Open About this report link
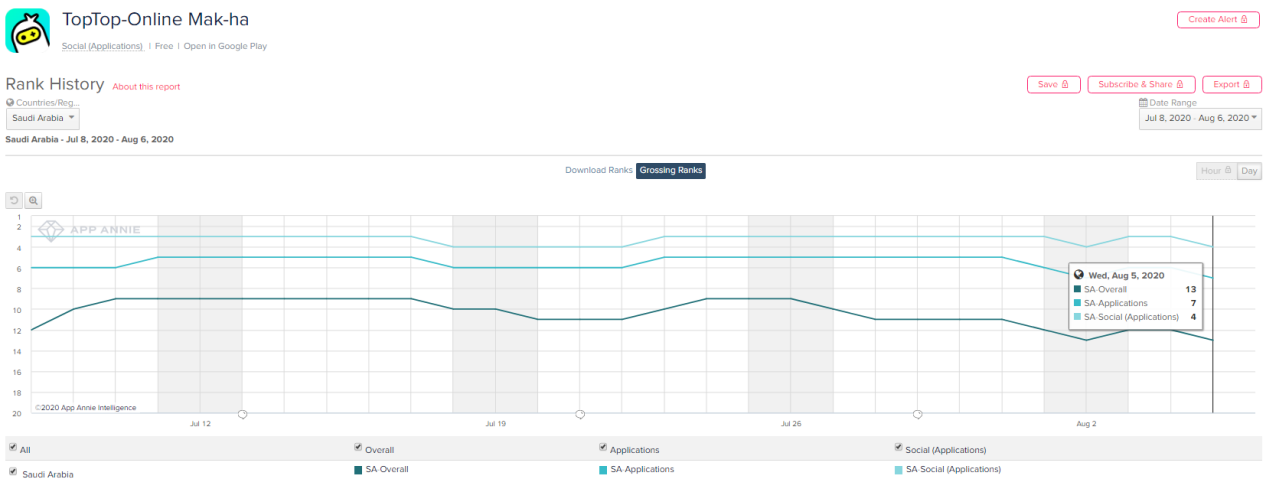 tap(146, 87)
